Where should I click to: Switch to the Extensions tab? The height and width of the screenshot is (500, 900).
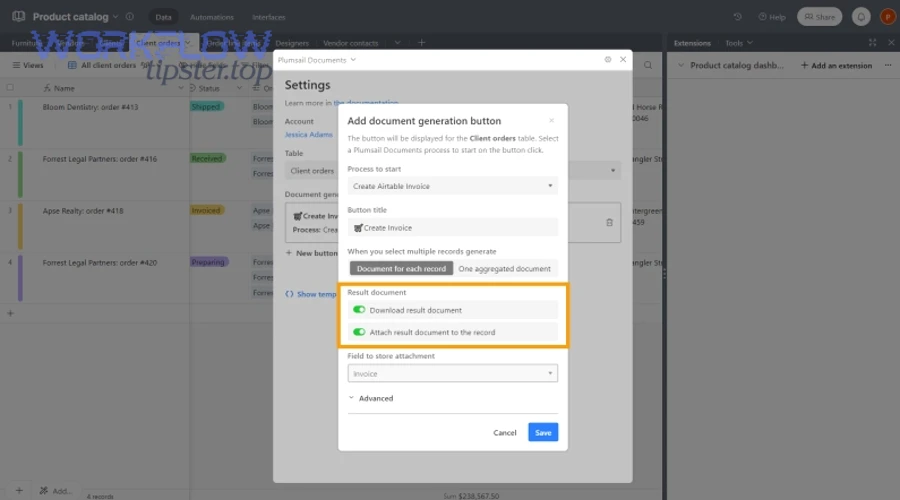tap(692, 43)
